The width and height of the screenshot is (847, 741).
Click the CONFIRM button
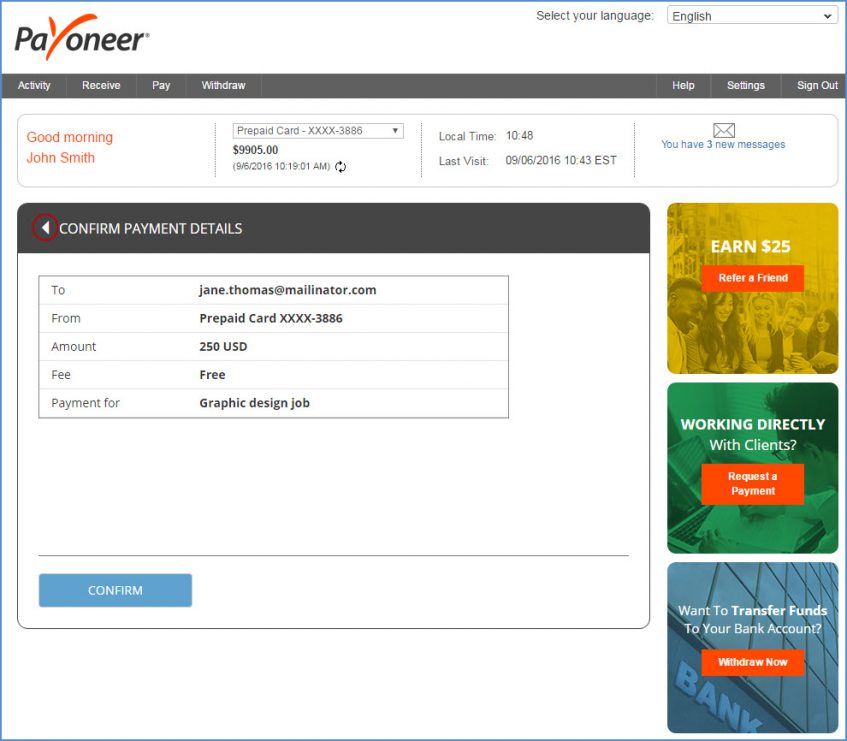point(115,590)
